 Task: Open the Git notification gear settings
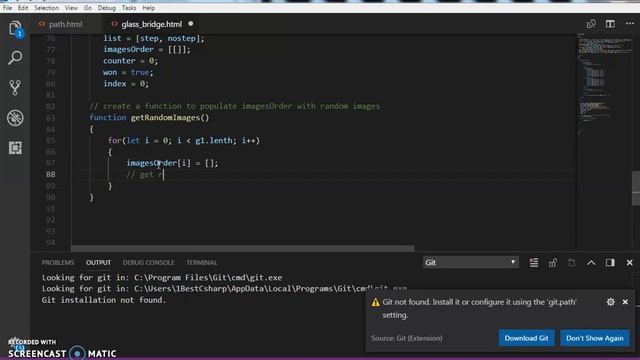611,302
